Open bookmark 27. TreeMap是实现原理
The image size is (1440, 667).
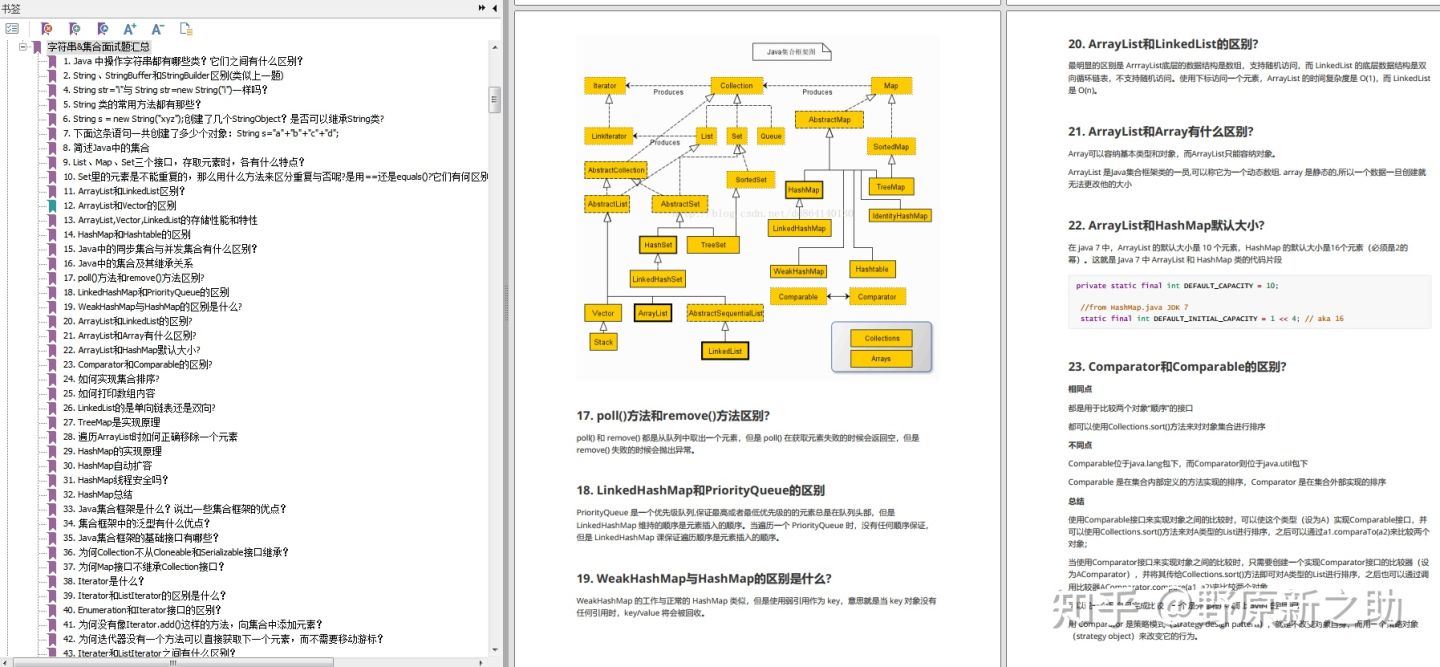point(111,423)
